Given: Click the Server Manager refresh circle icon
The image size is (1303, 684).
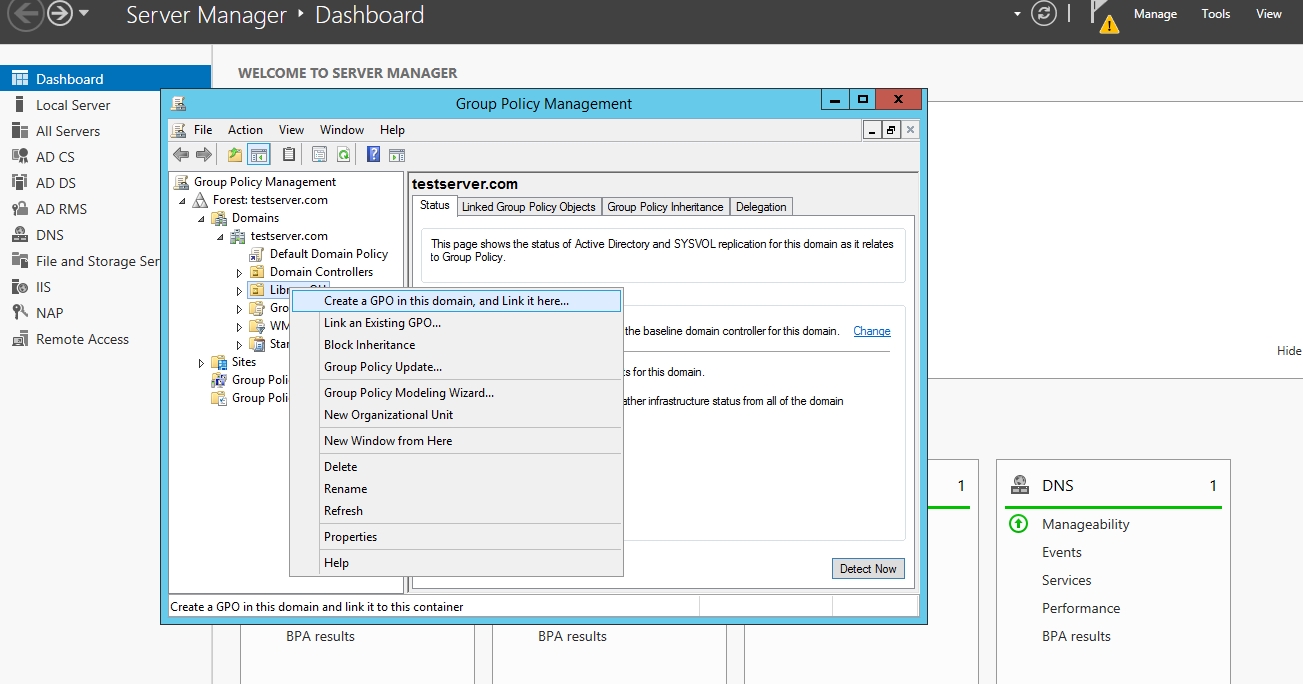Looking at the screenshot, I should [1043, 14].
